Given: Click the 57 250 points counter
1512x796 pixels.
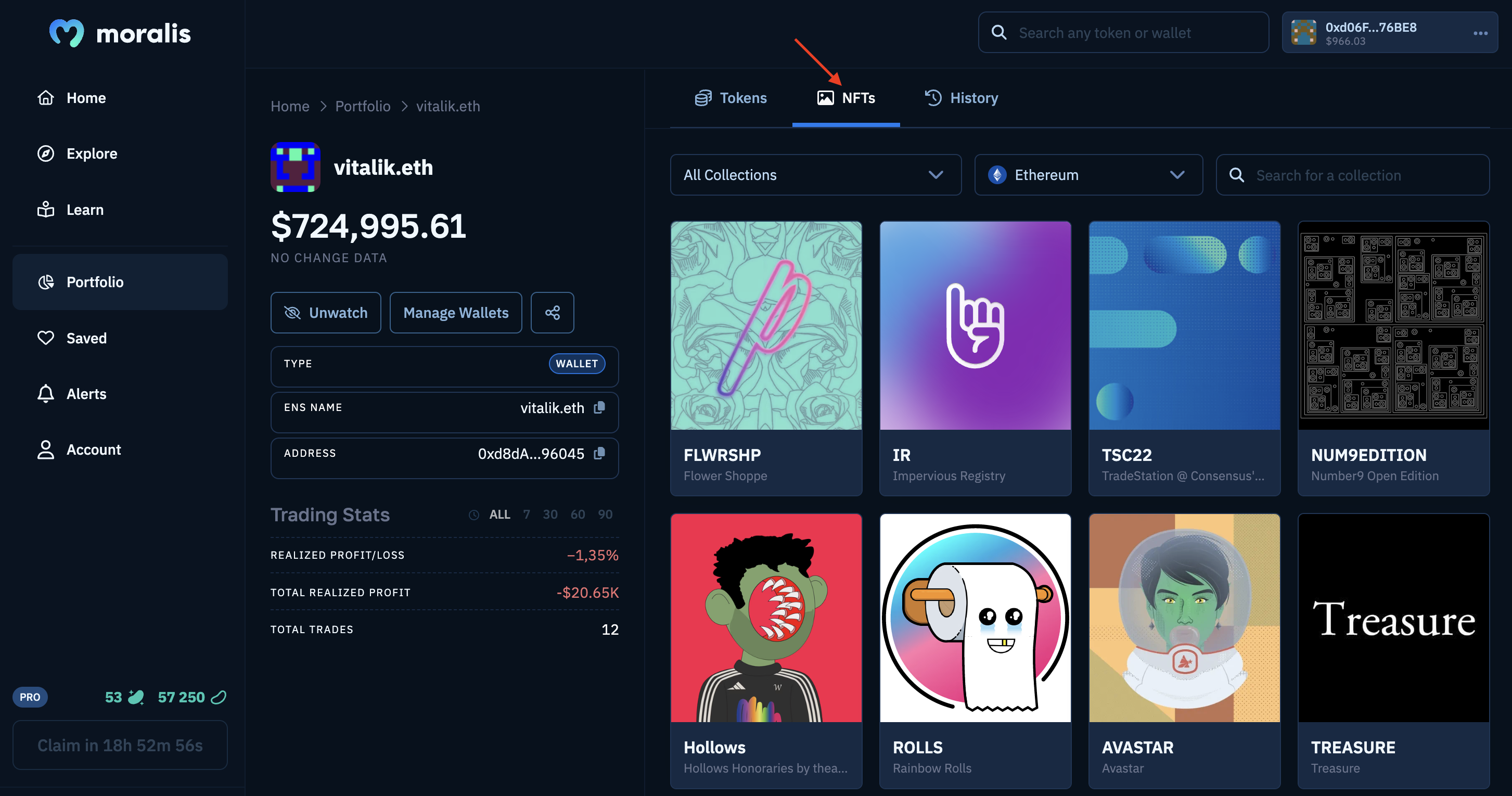Looking at the screenshot, I should (x=192, y=697).
